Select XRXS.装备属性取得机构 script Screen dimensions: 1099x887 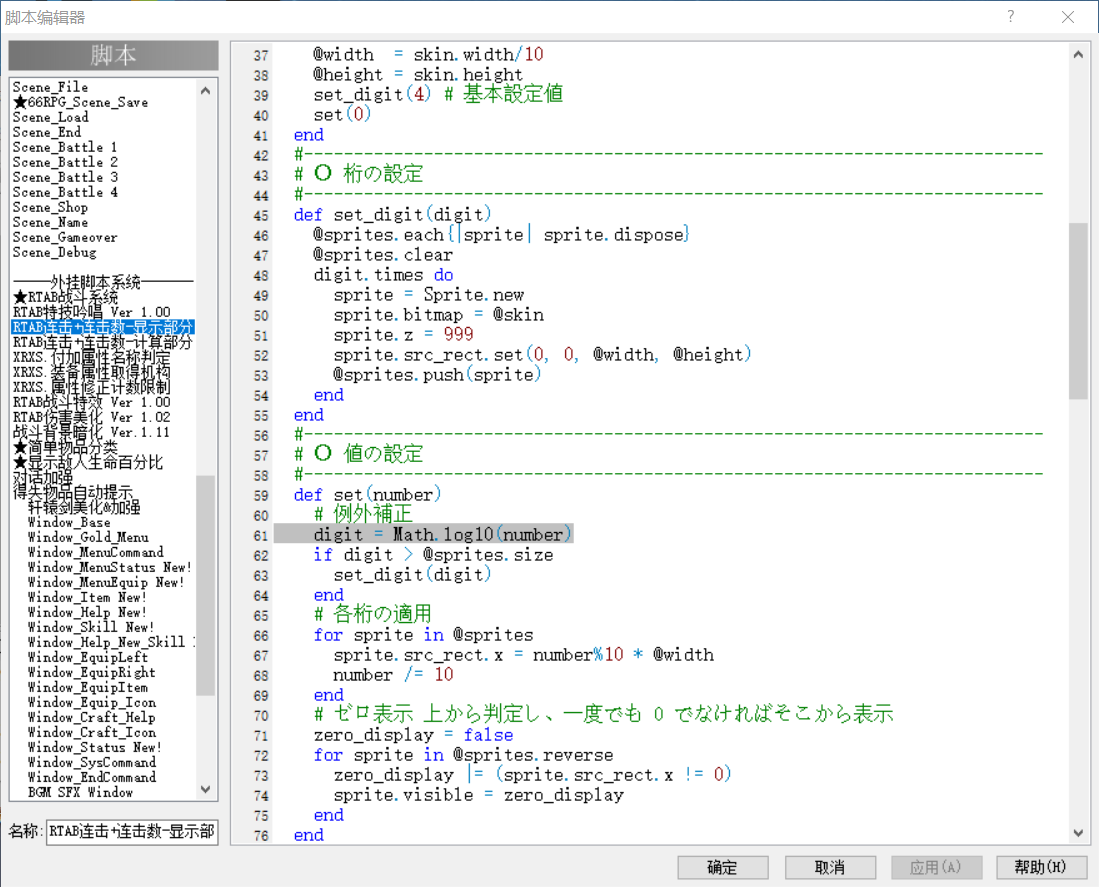coord(91,372)
